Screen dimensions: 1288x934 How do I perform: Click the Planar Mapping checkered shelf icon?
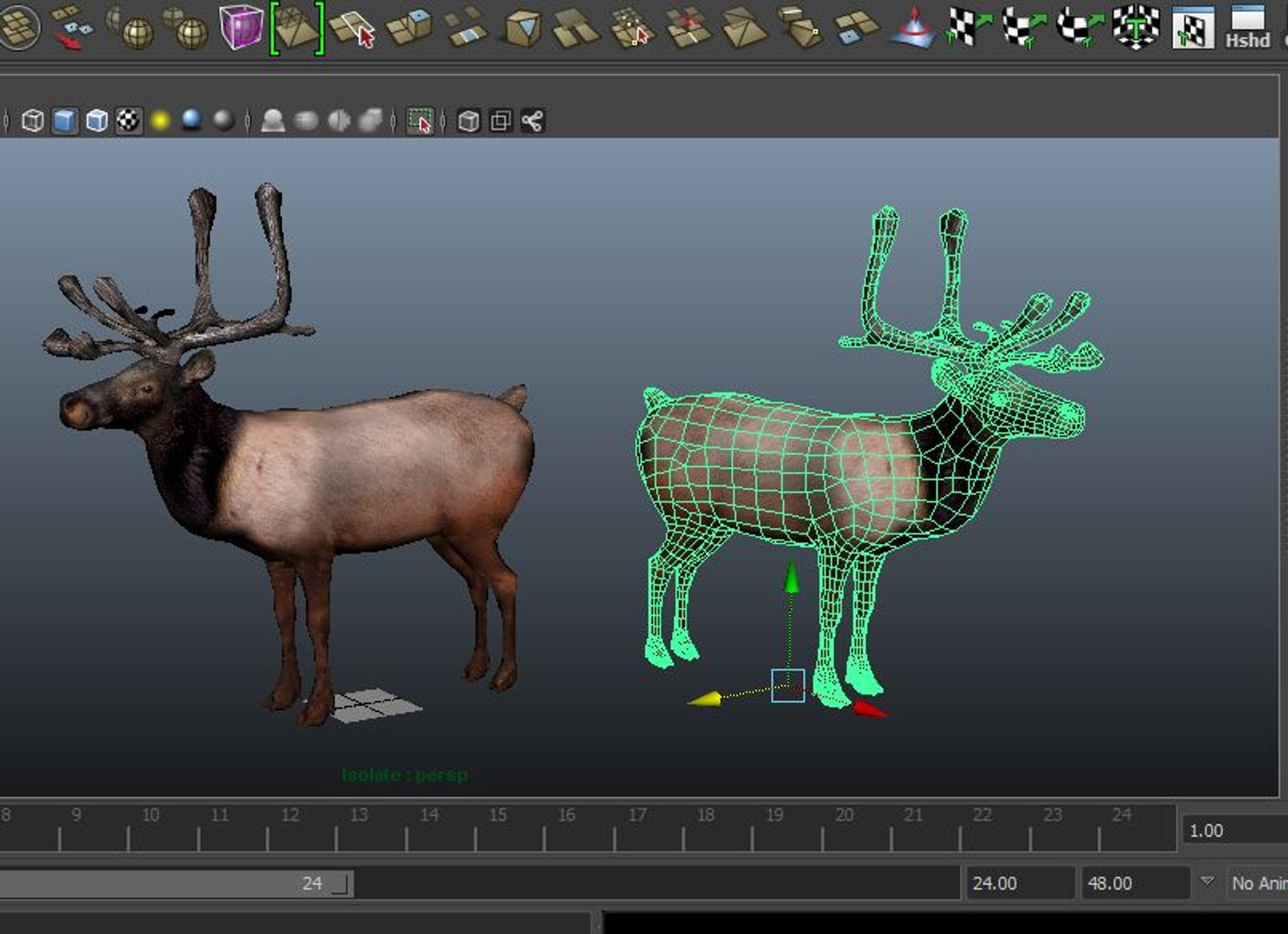(968, 26)
